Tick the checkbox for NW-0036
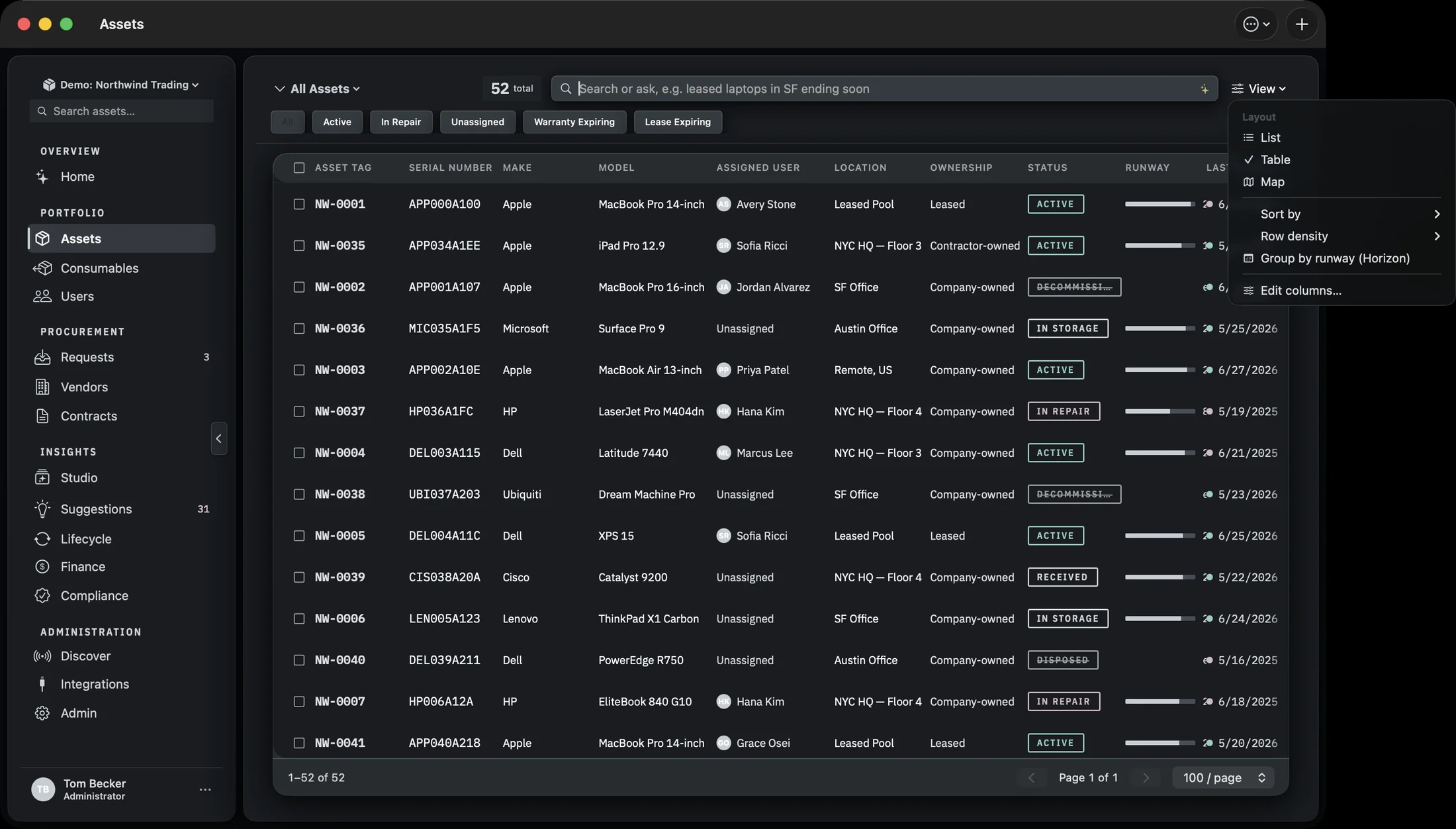The image size is (1456, 829). tap(299, 328)
